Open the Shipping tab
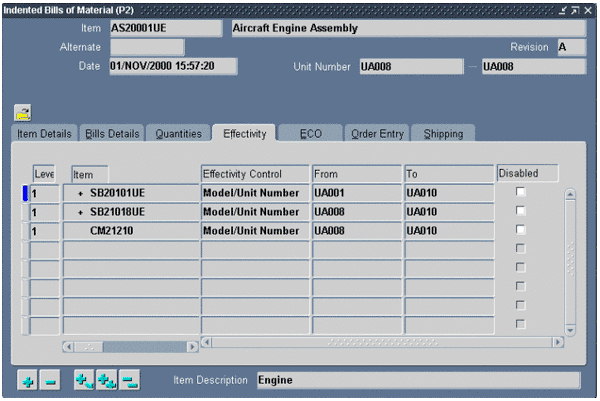Screen dimensions: 600x401 [x=443, y=134]
